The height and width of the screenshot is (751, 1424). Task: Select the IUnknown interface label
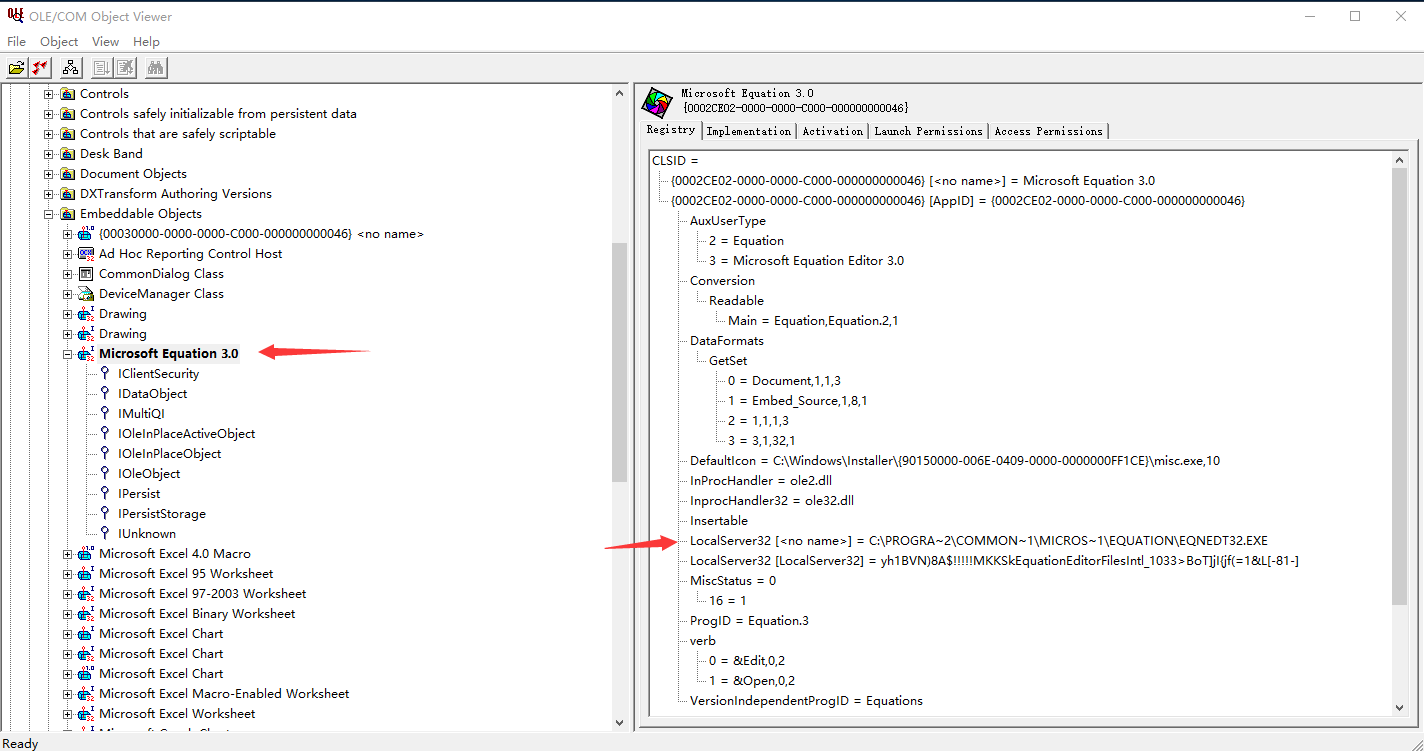[x=147, y=534]
